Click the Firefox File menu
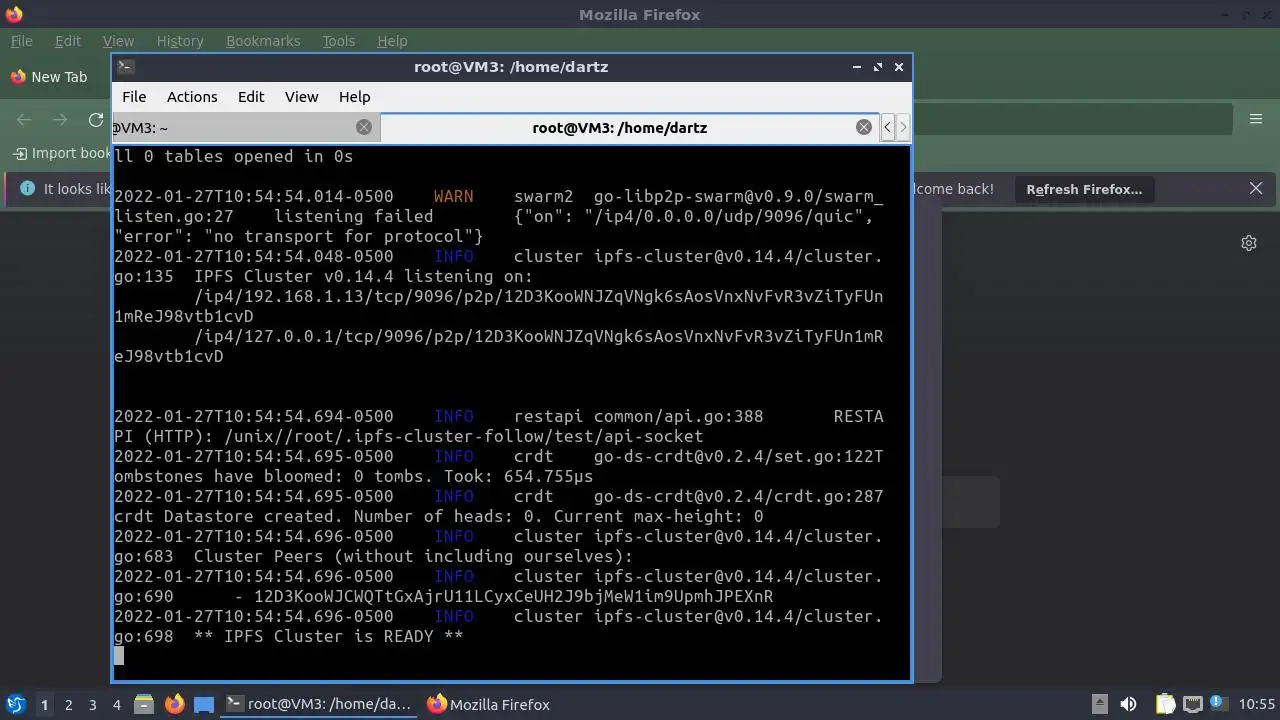This screenshot has width=1280, height=720. coord(21,41)
